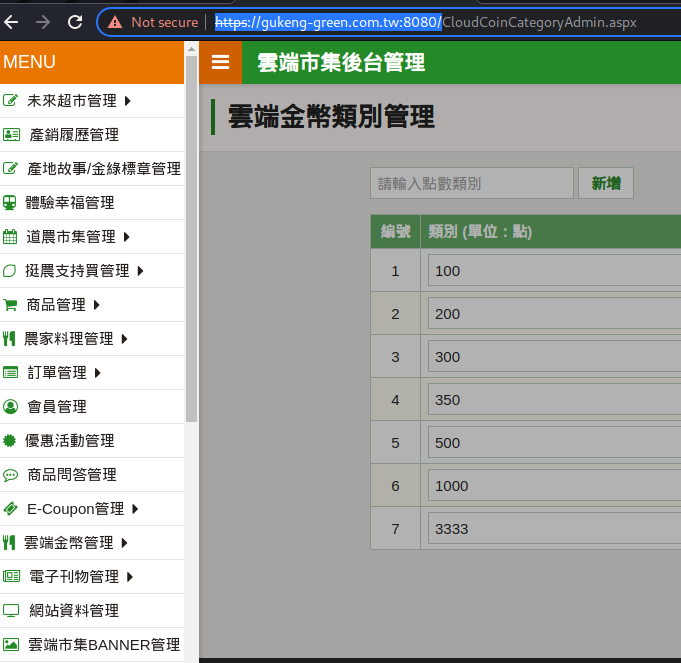Click the leaf icon beside 挺農支持買管理

[x=10, y=270]
